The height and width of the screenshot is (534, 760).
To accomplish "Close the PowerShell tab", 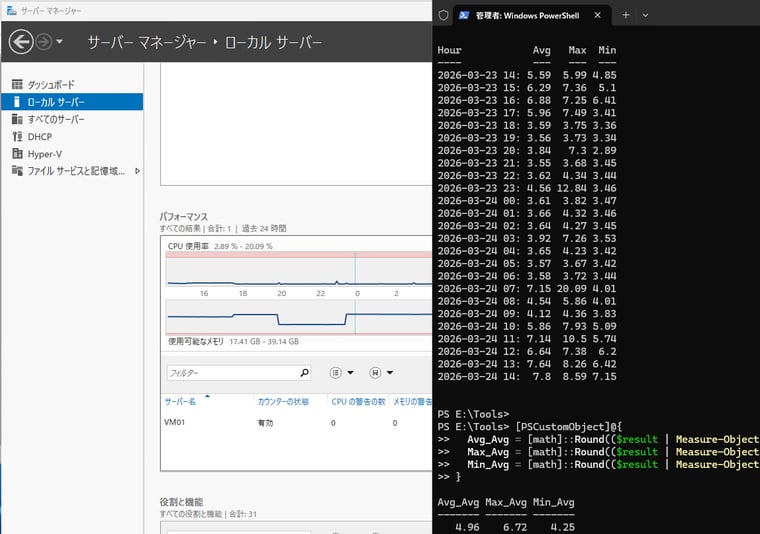I will click(598, 15).
